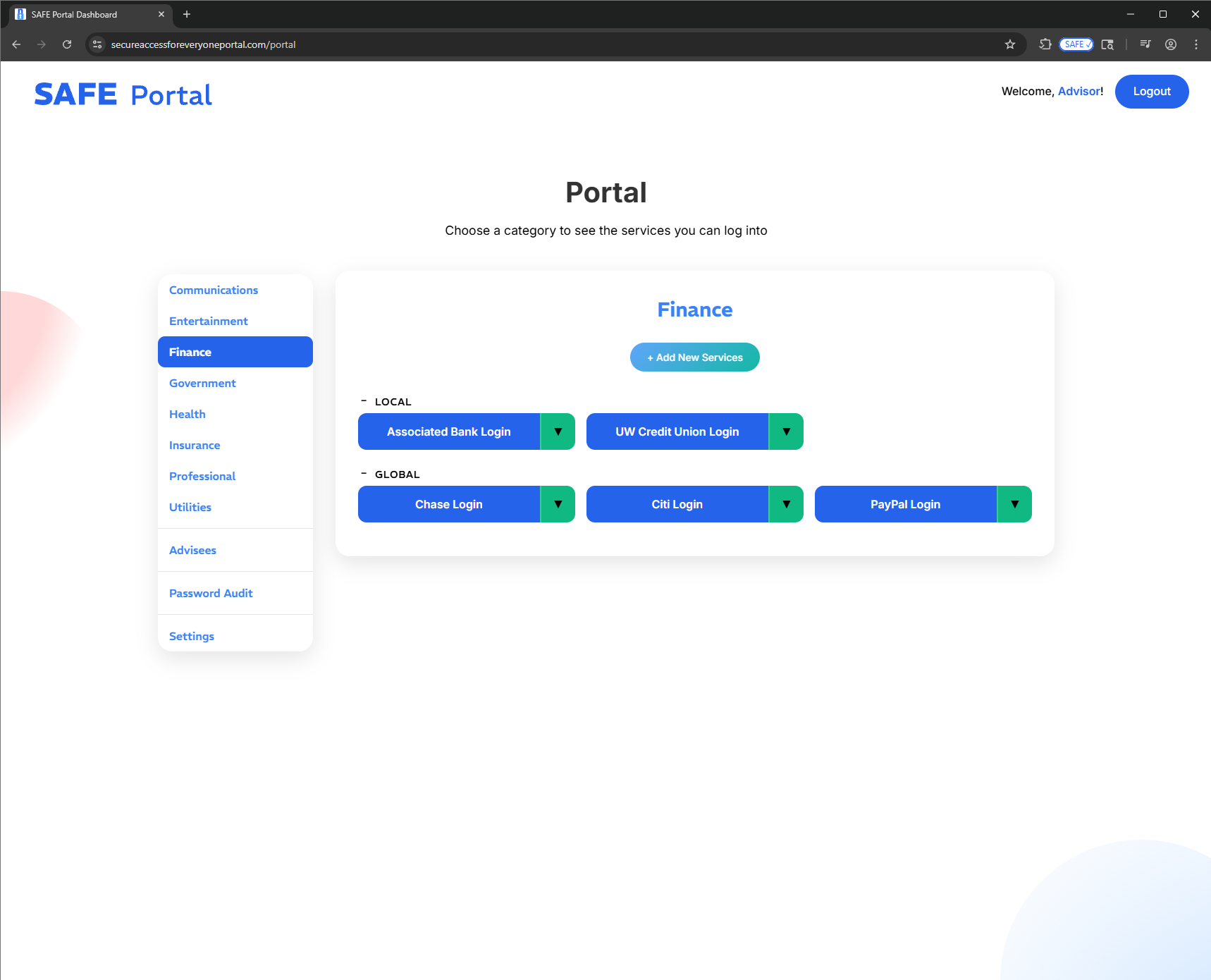
Task: Click the side panel search icon
Action: click(x=1107, y=44)
